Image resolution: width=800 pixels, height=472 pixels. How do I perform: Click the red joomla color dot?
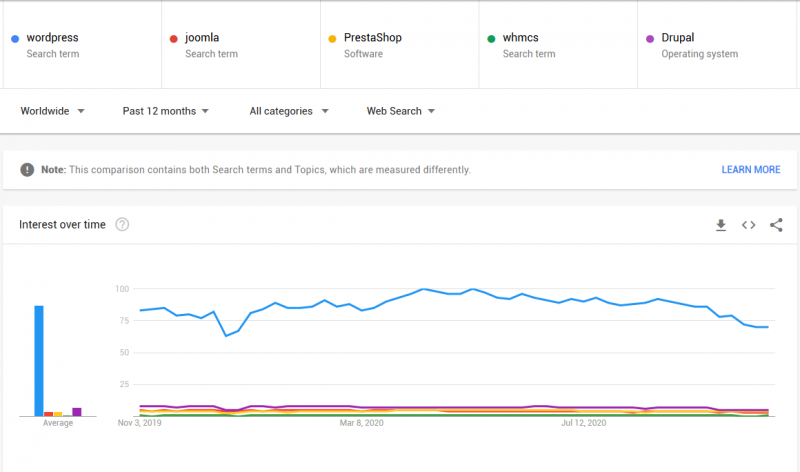click(174, 39)
